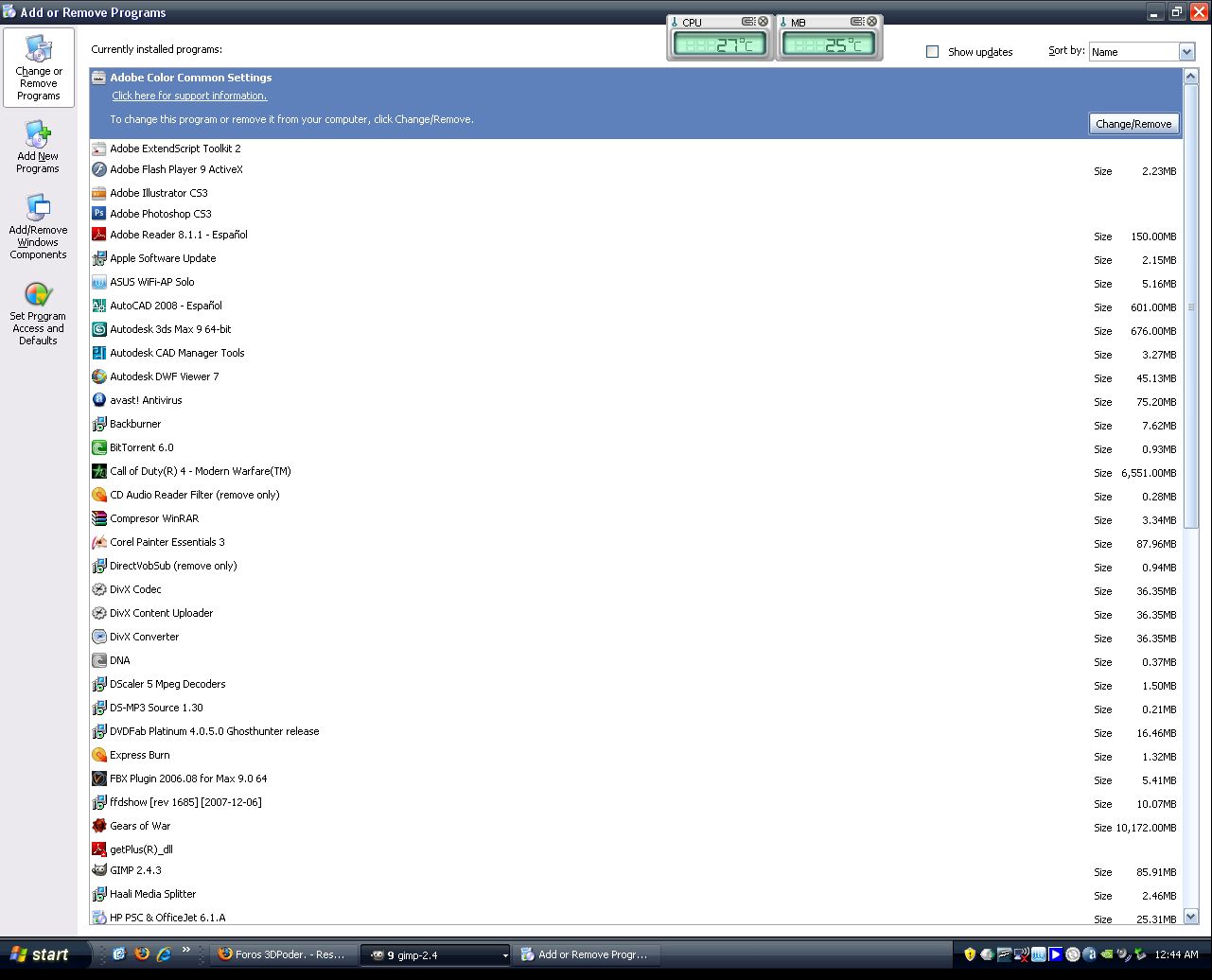Select DScaler 5 Mpeg Decoders entry
Image resolution: width=1212 pixels, height=980 pixels.
coord(636,684)
